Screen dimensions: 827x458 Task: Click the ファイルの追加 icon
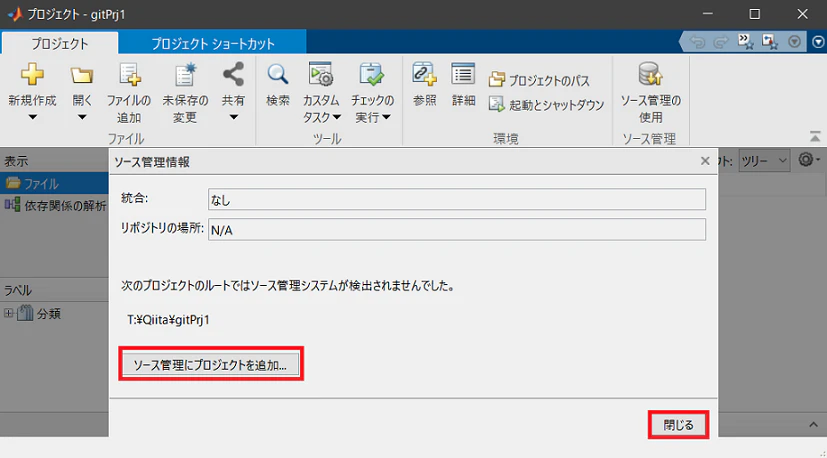[129, 74]
